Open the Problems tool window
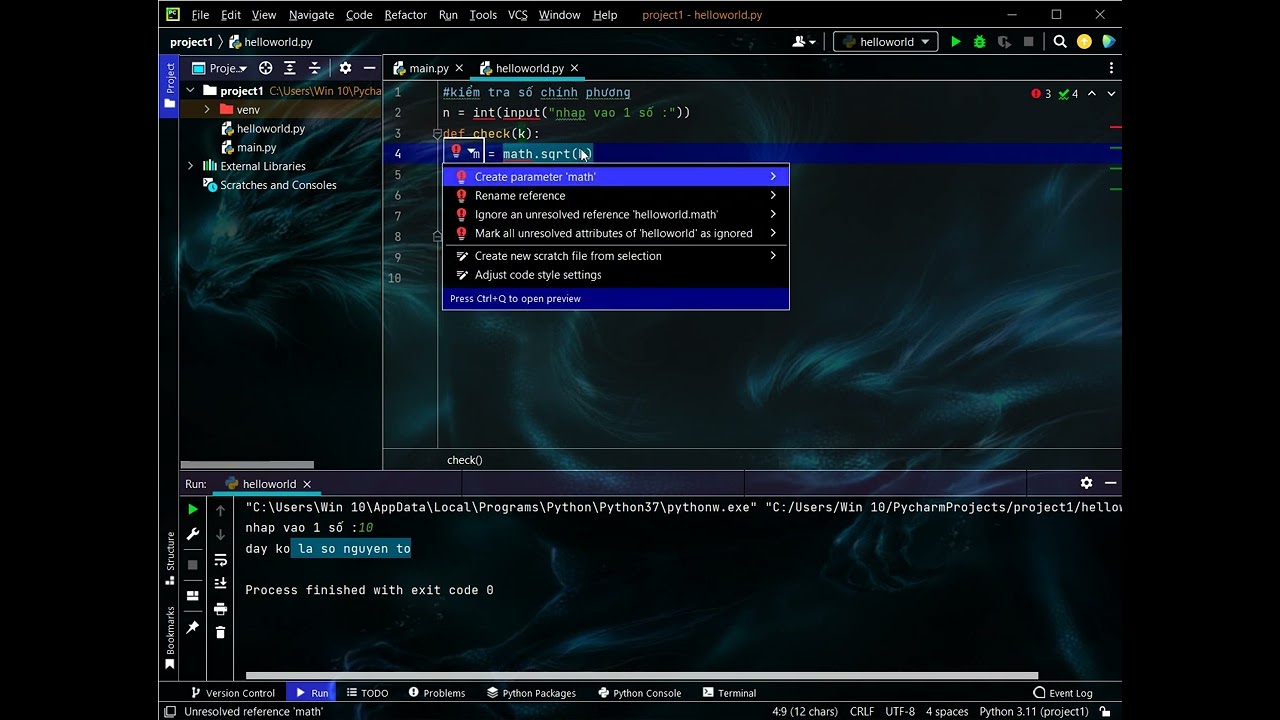Screen dimensions: 1280x720 437,693
